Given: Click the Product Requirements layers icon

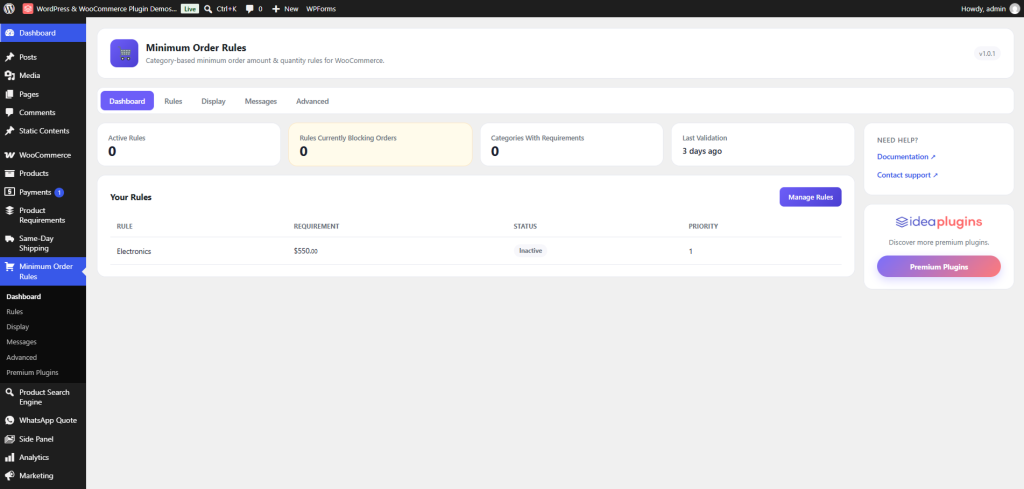Looking at the screenshot, I should click(10, 210).
